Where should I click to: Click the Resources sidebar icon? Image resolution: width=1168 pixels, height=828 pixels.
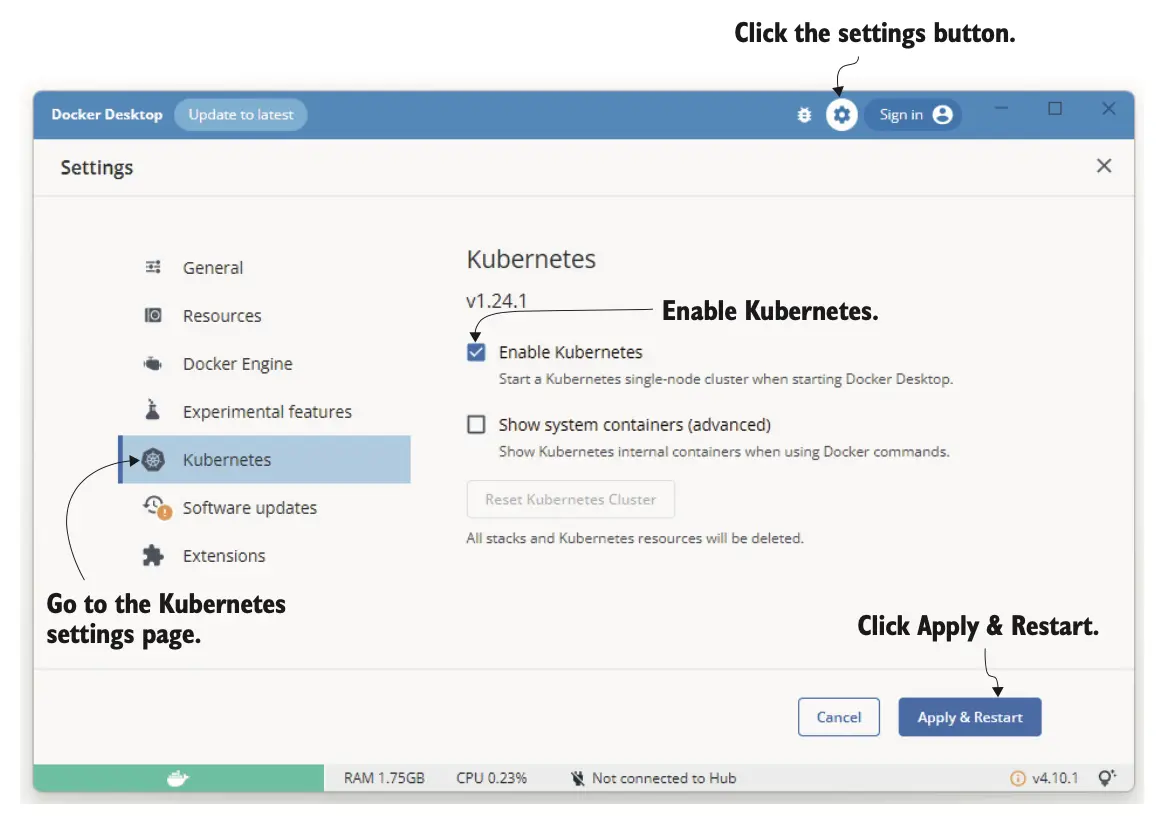tap(153, 316)
